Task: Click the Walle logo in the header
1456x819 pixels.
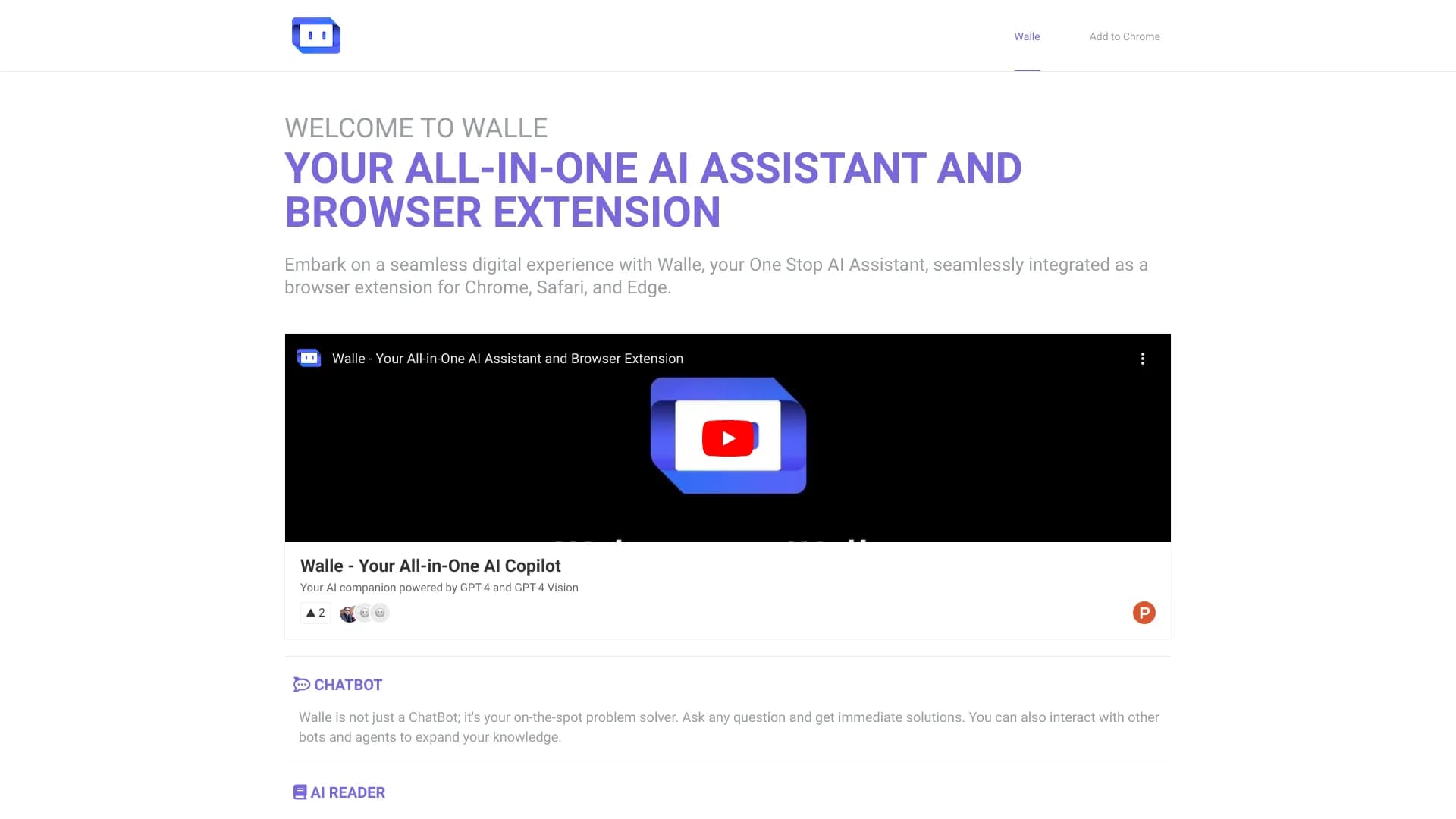Action: pyautogui.click(x=316, y=35)
